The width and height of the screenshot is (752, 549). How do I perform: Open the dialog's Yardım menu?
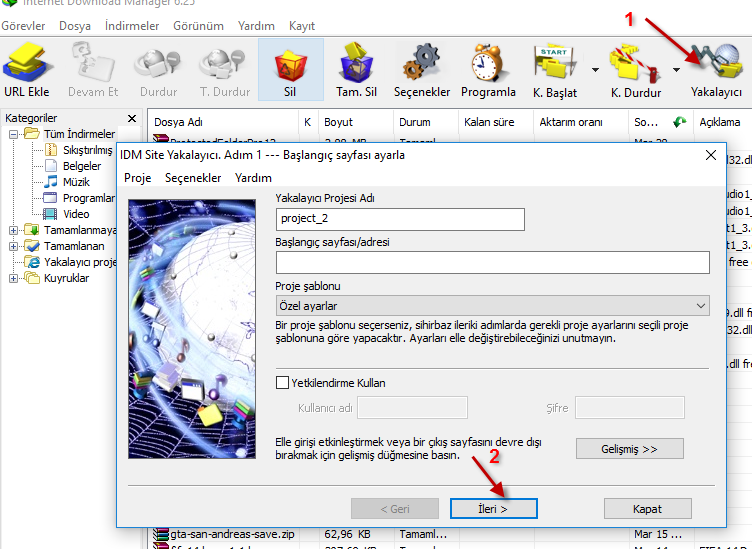pyautogui.click(x=253, y=178)
